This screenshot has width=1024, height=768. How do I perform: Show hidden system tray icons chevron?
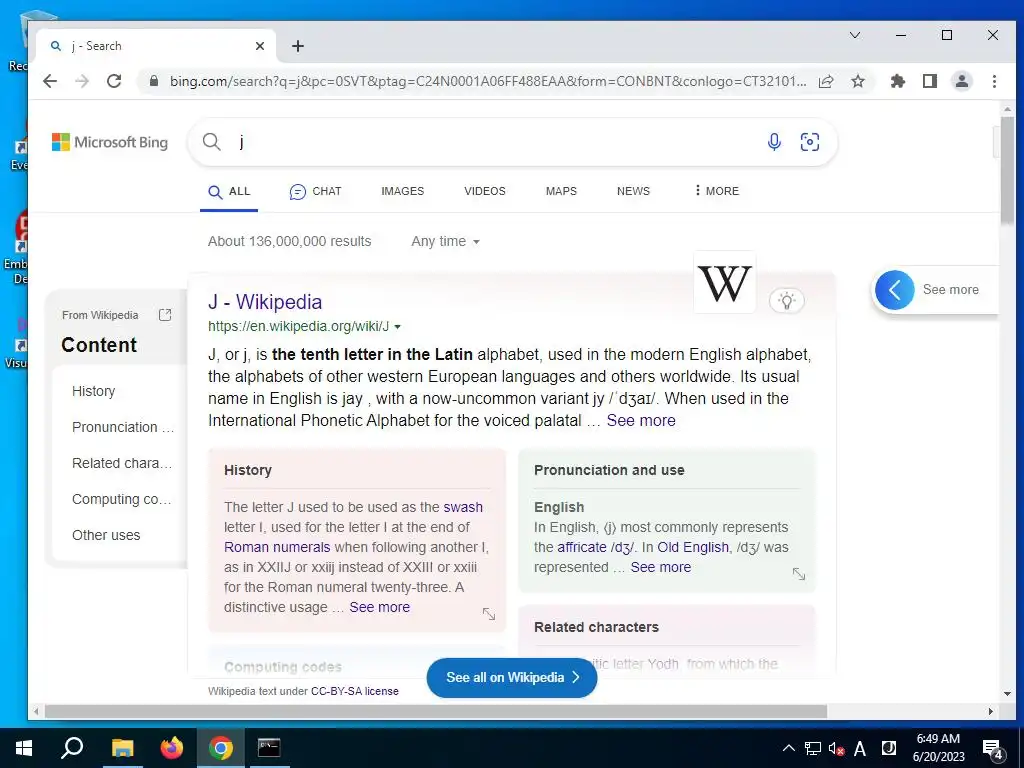[788, 748]
